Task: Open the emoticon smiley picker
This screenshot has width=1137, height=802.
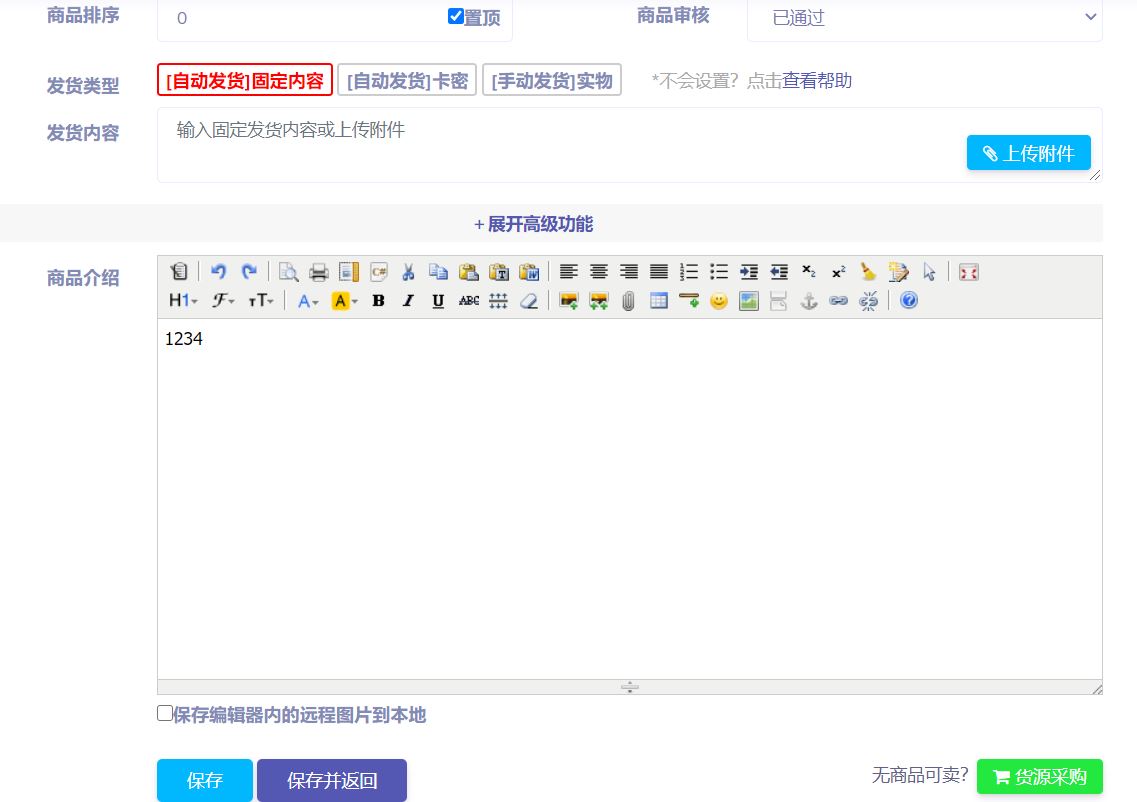Action: (719, 301)
